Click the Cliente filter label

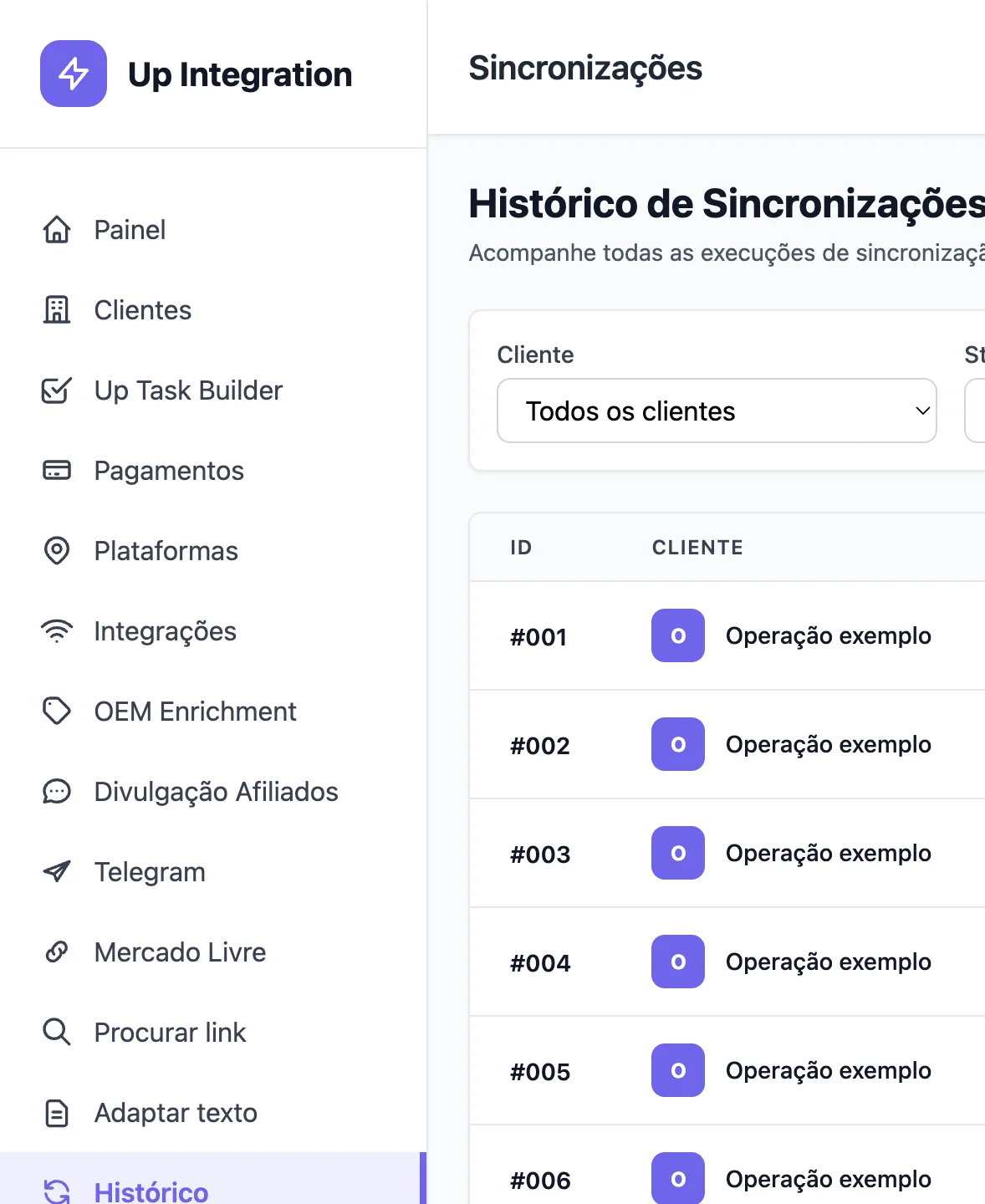pyautogui.click(x=535, y=355)
